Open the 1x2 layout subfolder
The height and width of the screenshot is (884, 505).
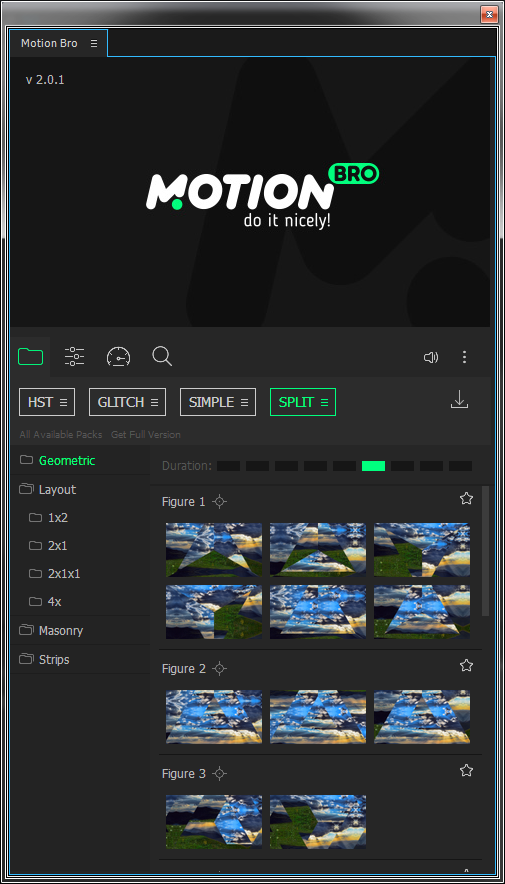coord(80,518)
